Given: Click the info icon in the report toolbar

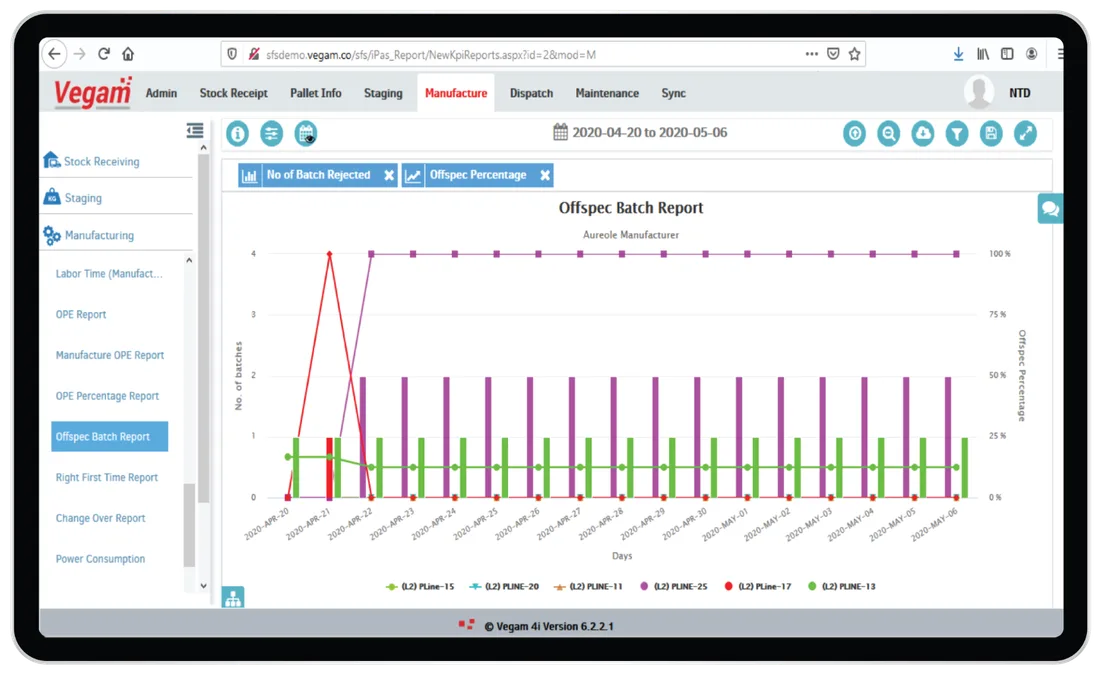Looking at the screenshot, I should [237, 133].
